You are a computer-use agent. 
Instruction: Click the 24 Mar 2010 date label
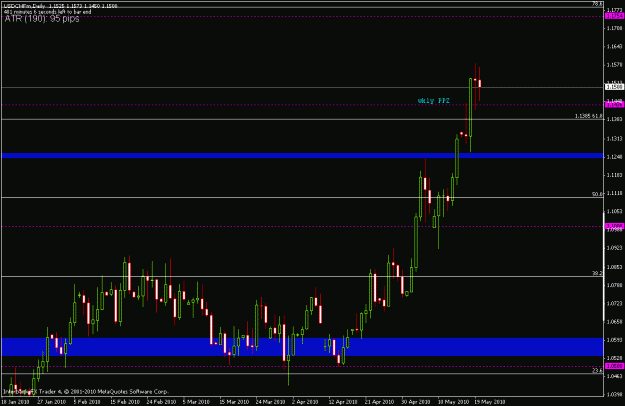click(271, 402)
